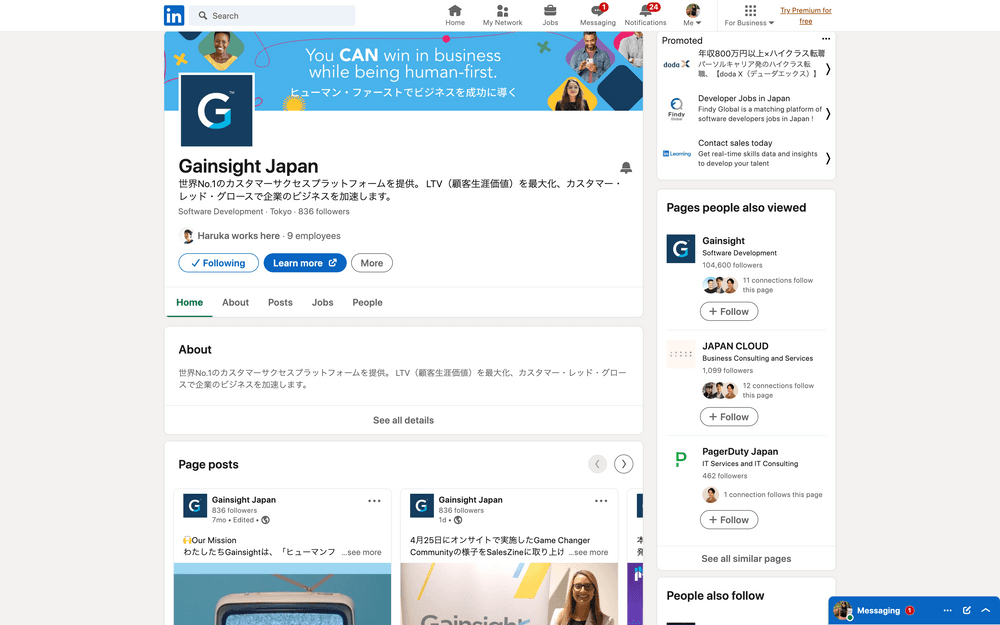Select the People tab
Image resolution: width=1000 pixels, height=625 pixels.
pos(367,302)
